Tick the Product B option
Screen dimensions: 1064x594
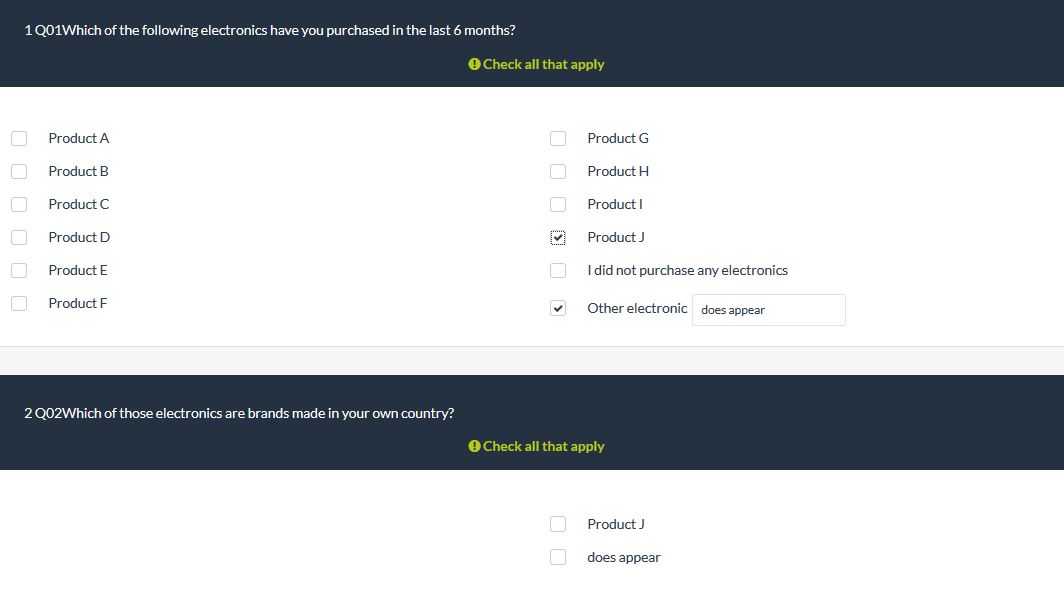coord(19,171)
